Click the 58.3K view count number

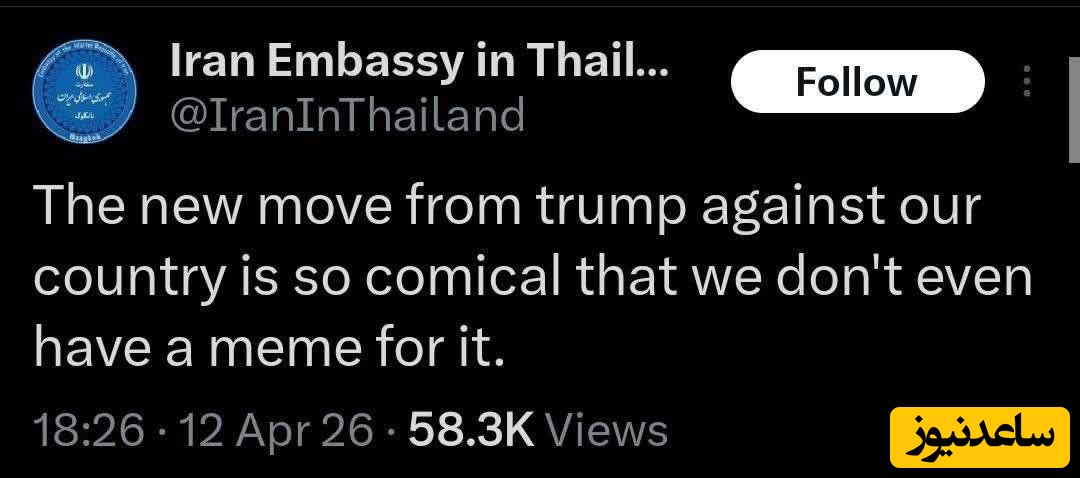(x=471, y=431)
